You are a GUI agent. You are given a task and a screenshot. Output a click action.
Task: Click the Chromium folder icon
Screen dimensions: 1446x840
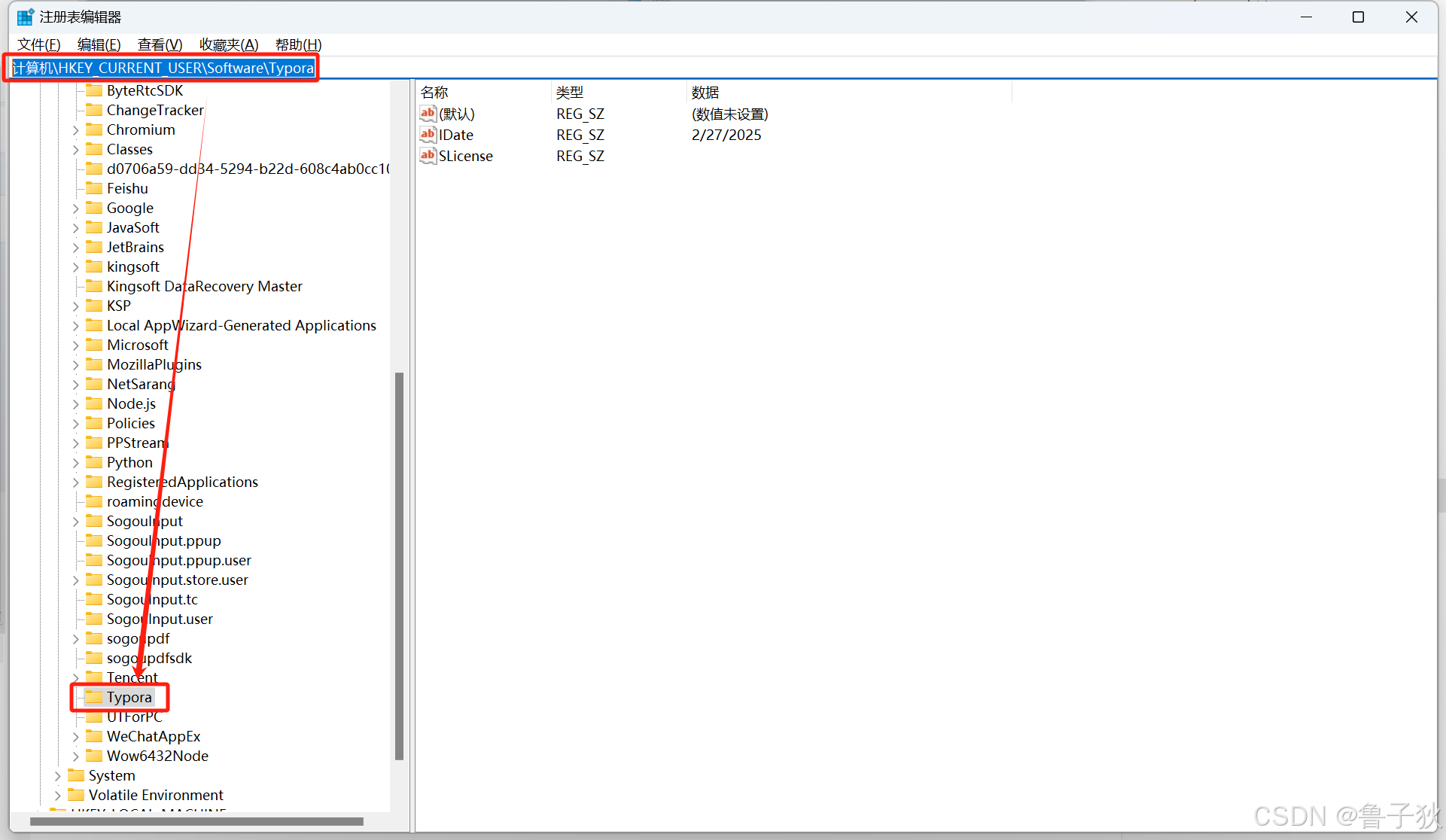point(94,129)
